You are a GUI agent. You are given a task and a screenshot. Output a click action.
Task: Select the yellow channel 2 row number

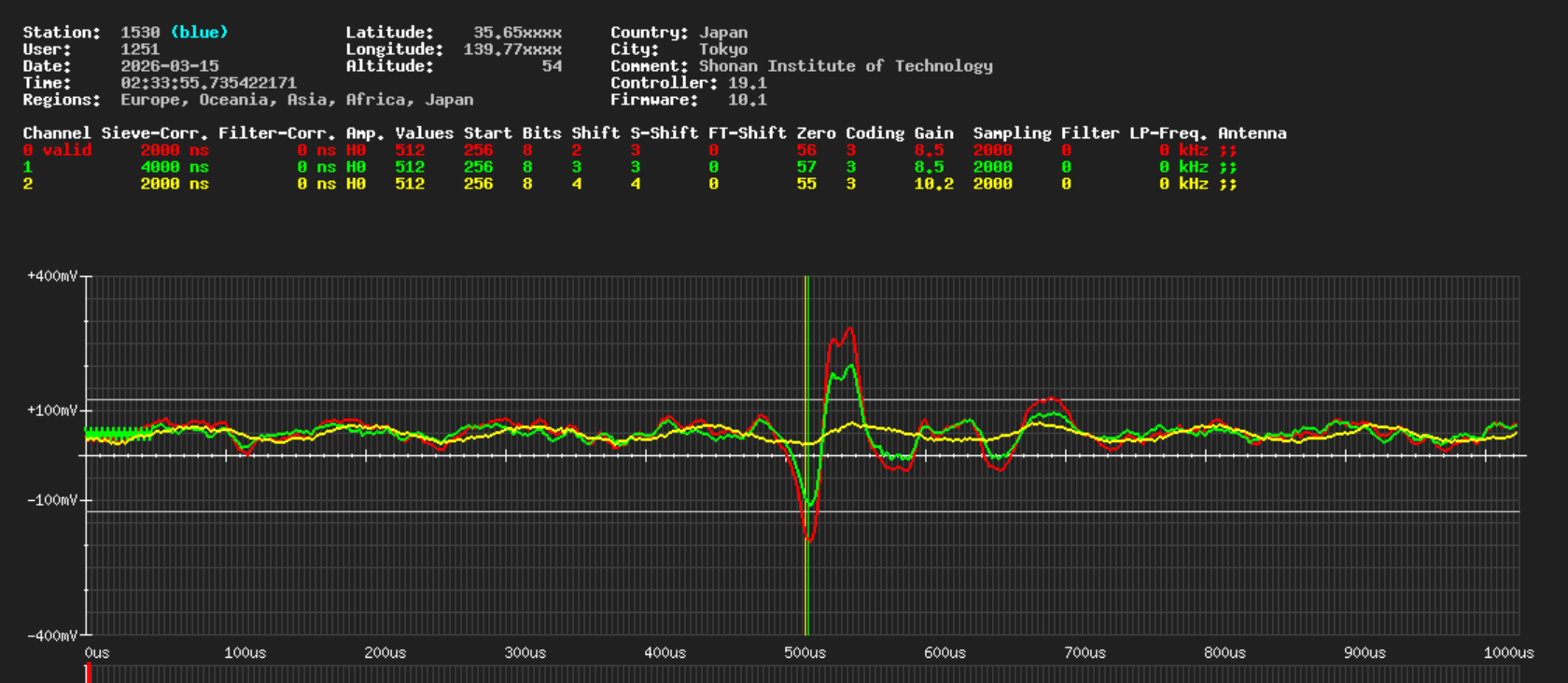pyautogui.click(x=28, y=184)
